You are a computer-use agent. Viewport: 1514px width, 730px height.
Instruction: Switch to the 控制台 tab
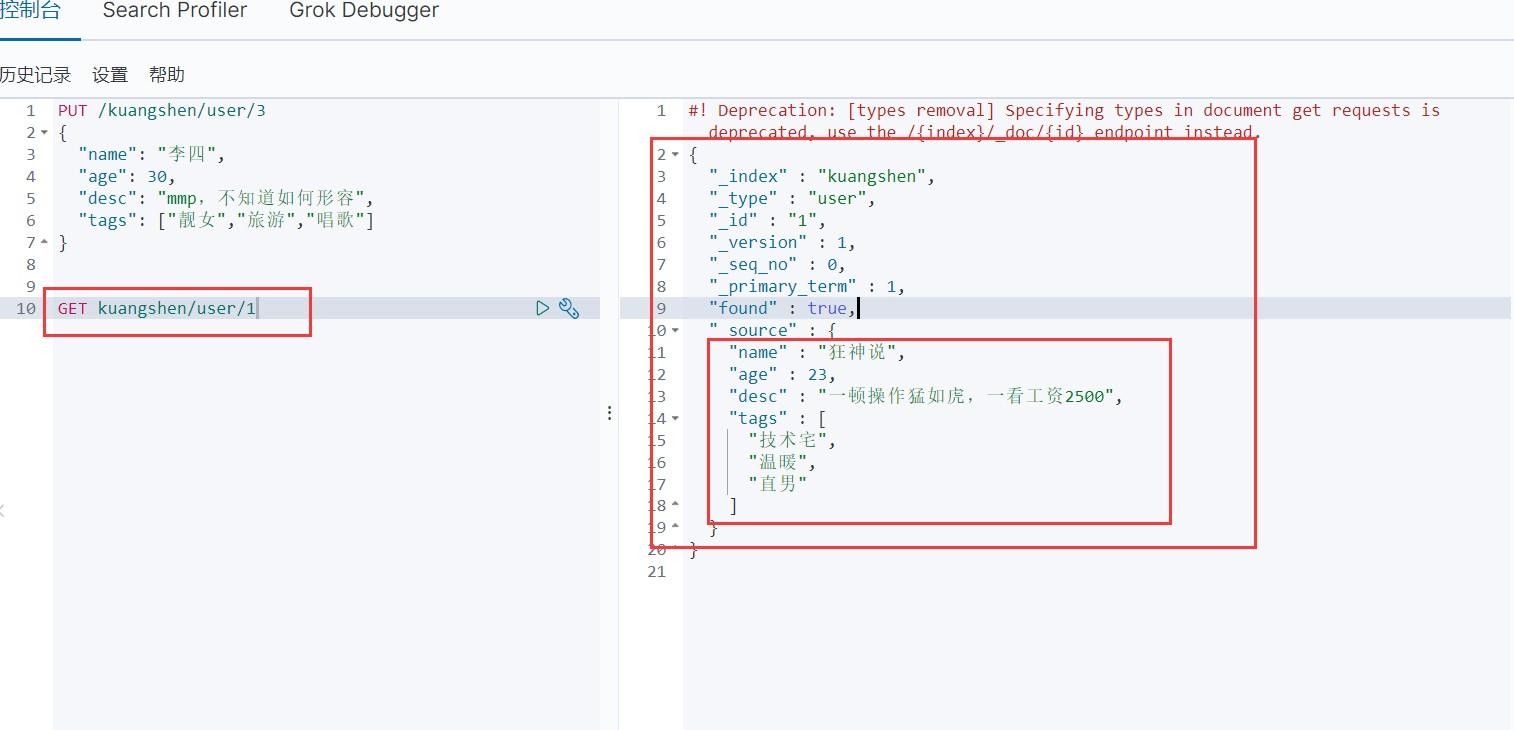[30, 11]
